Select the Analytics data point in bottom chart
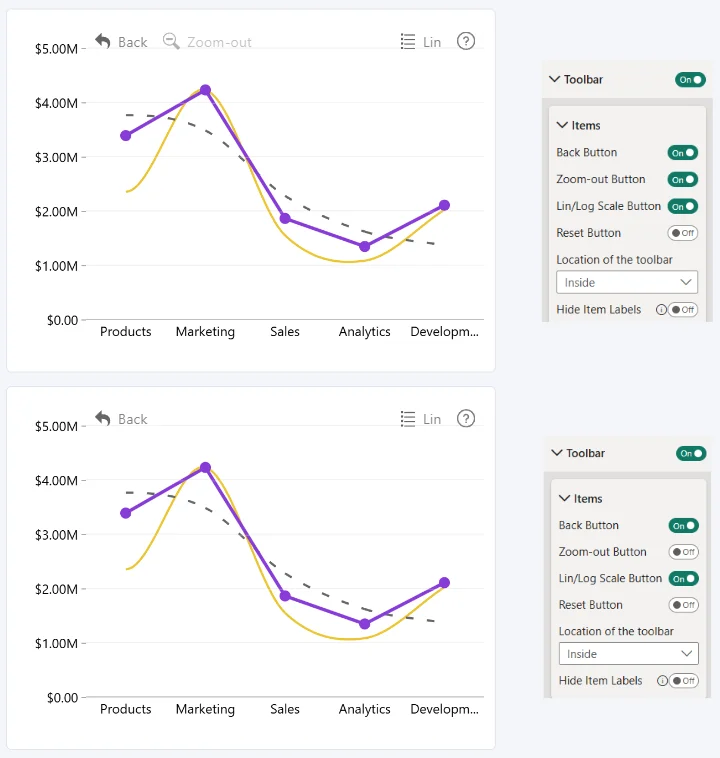Viewport: 720px width, 758px height. tap(365, 624)
